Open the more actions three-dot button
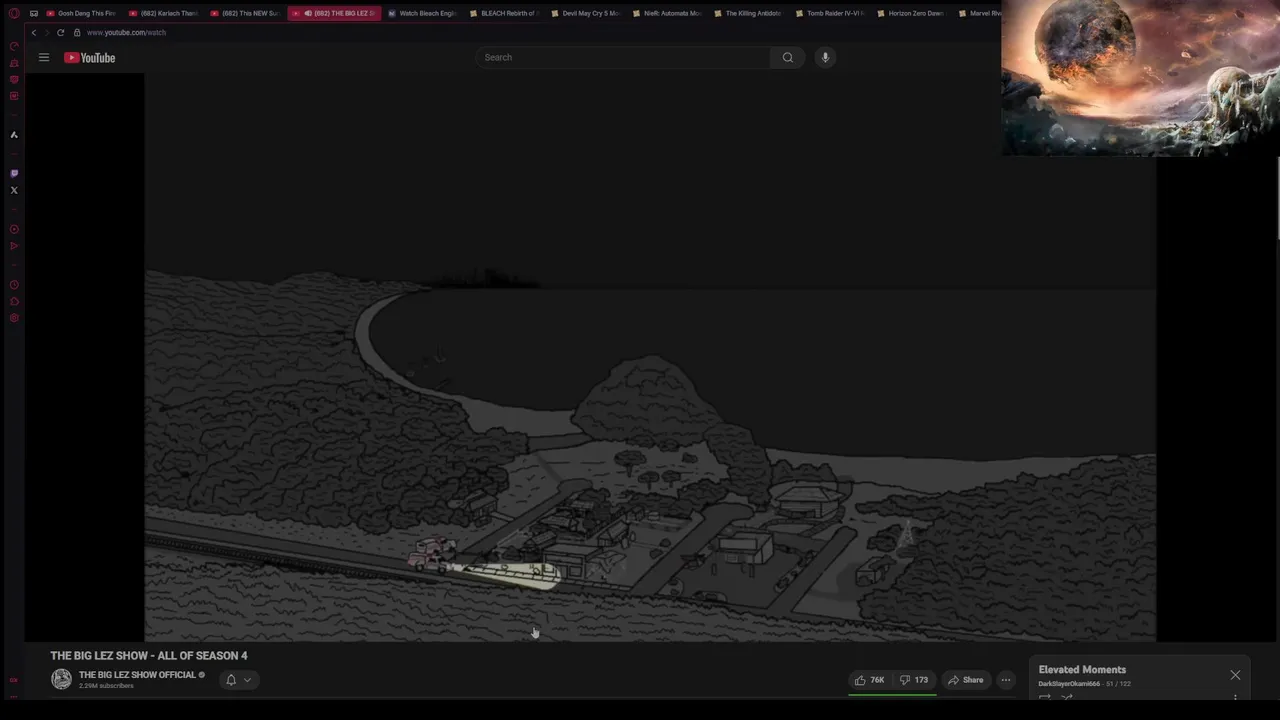The image size is (1280, 720). 1006,680
